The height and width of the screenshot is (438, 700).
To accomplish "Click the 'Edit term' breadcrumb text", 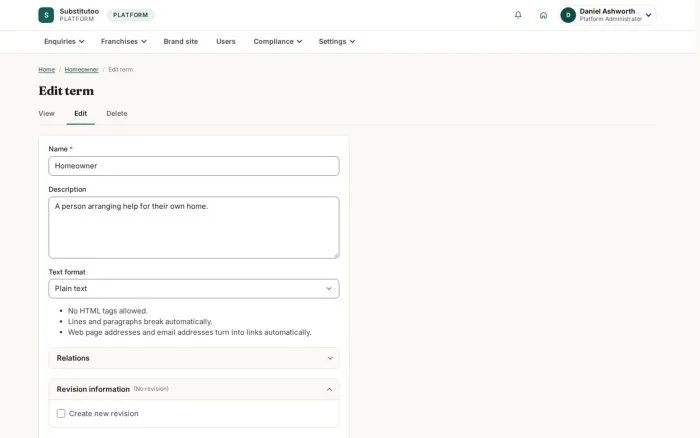I will click(x=121, y=70).
